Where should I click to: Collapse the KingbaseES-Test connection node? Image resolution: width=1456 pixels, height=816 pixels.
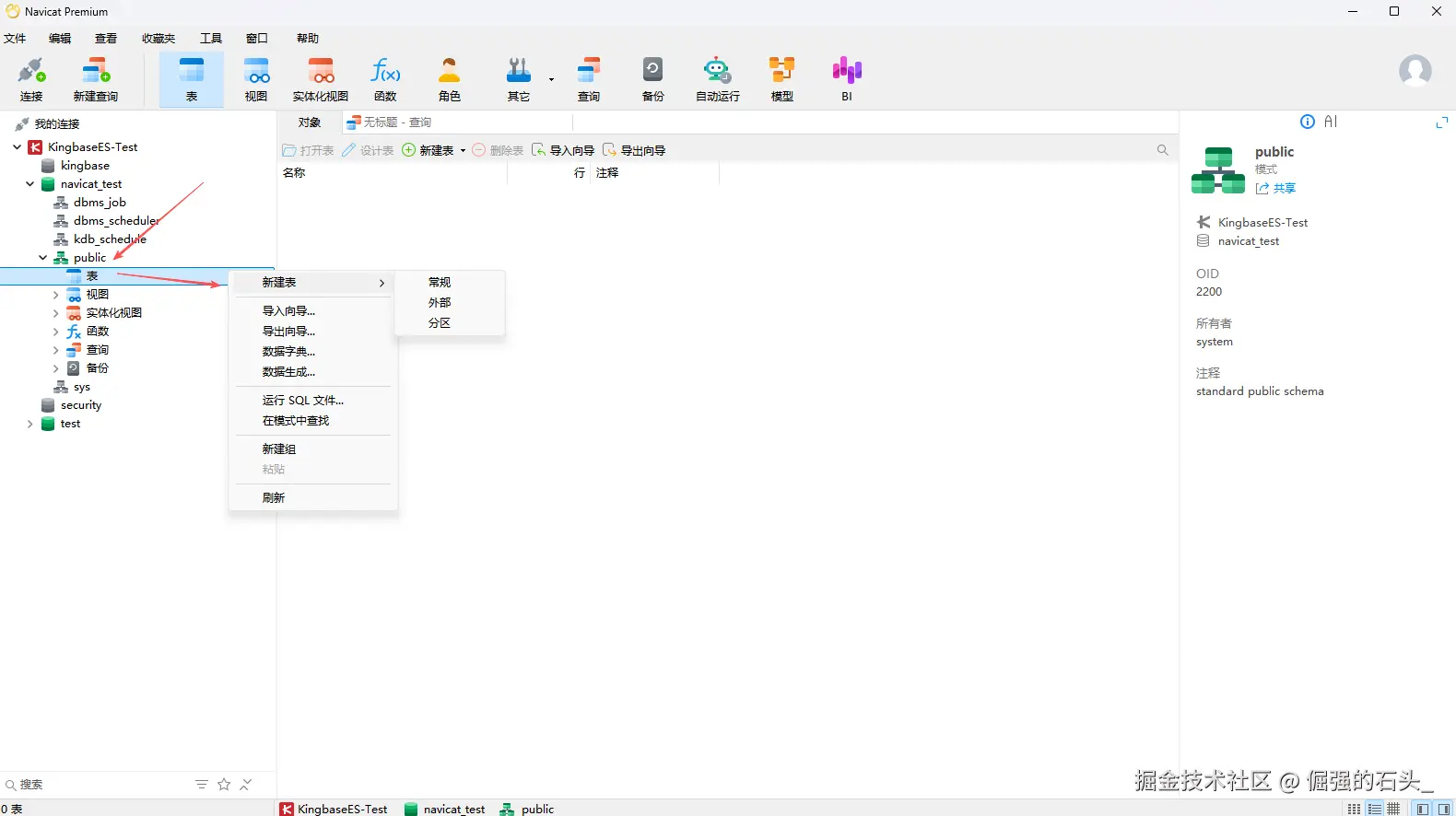(18, 147)
